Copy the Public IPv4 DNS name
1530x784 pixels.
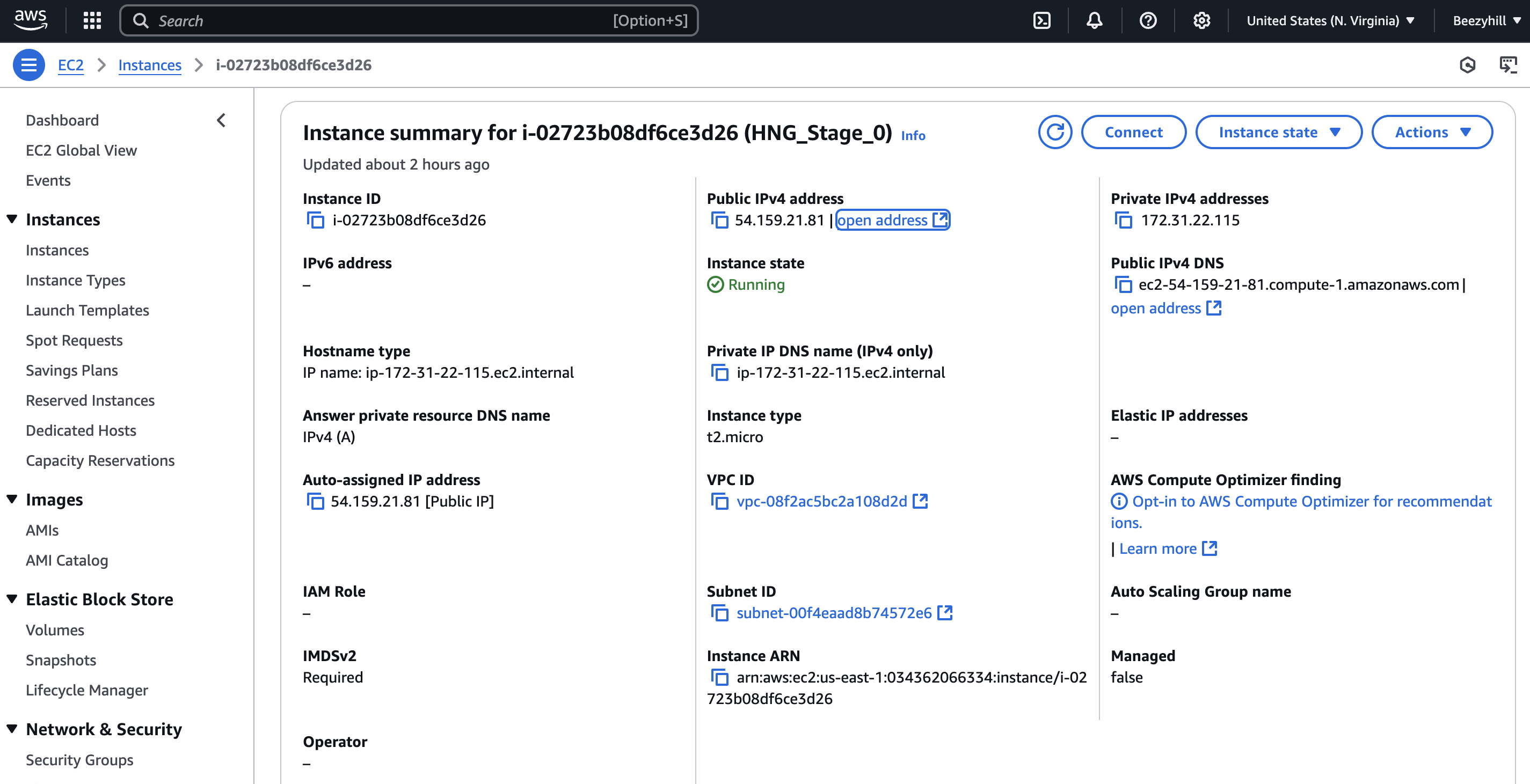click(x=1123, y=285)
